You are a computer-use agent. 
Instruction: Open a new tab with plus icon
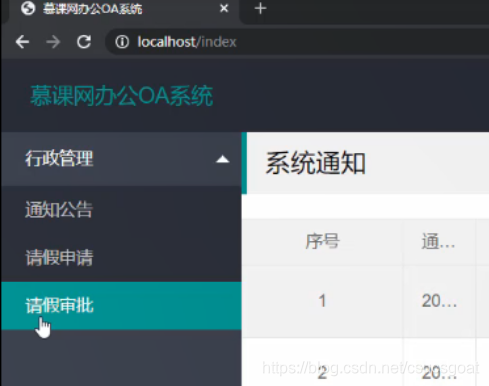(260, 8)
